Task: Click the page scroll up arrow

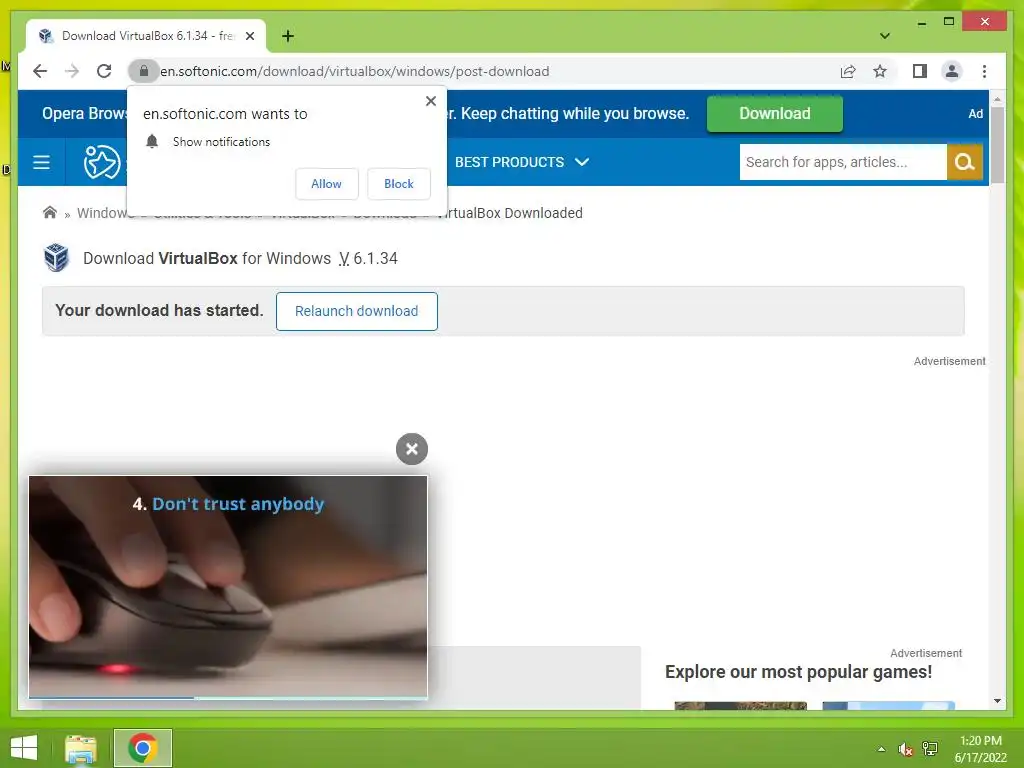Action: coord(997,99)
